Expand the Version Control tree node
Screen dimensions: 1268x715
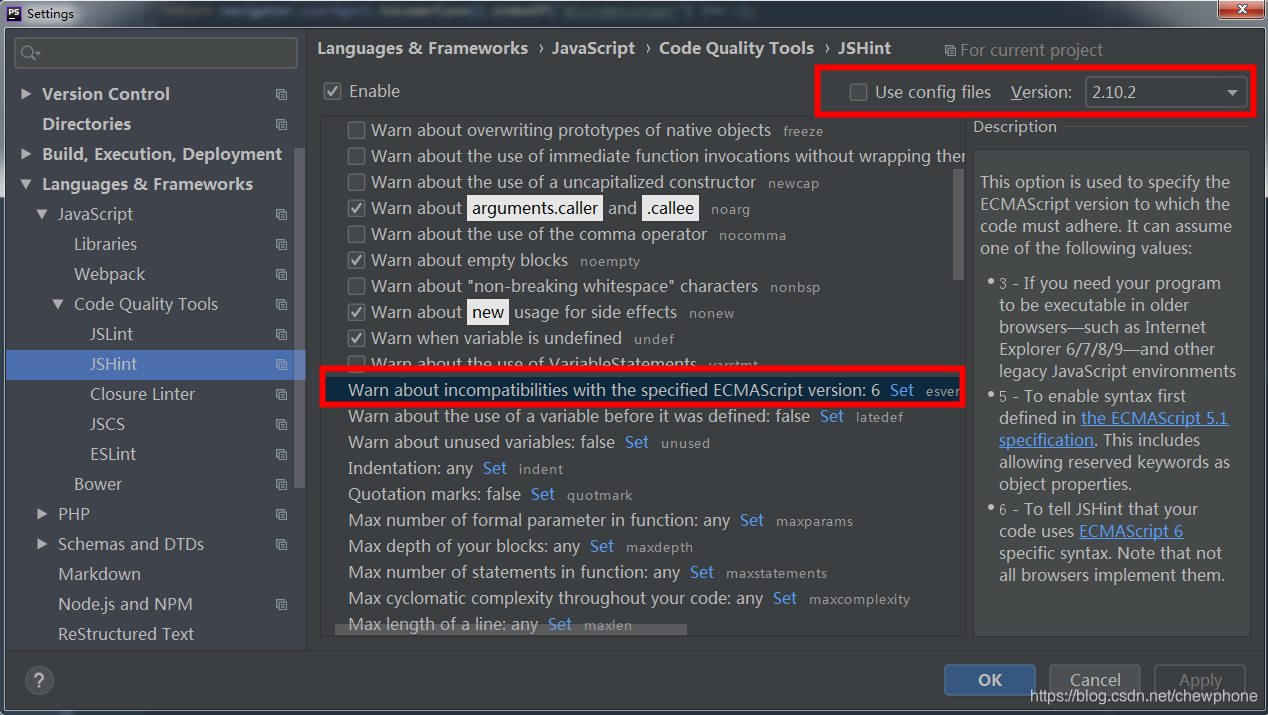click(x=26, y=94)
